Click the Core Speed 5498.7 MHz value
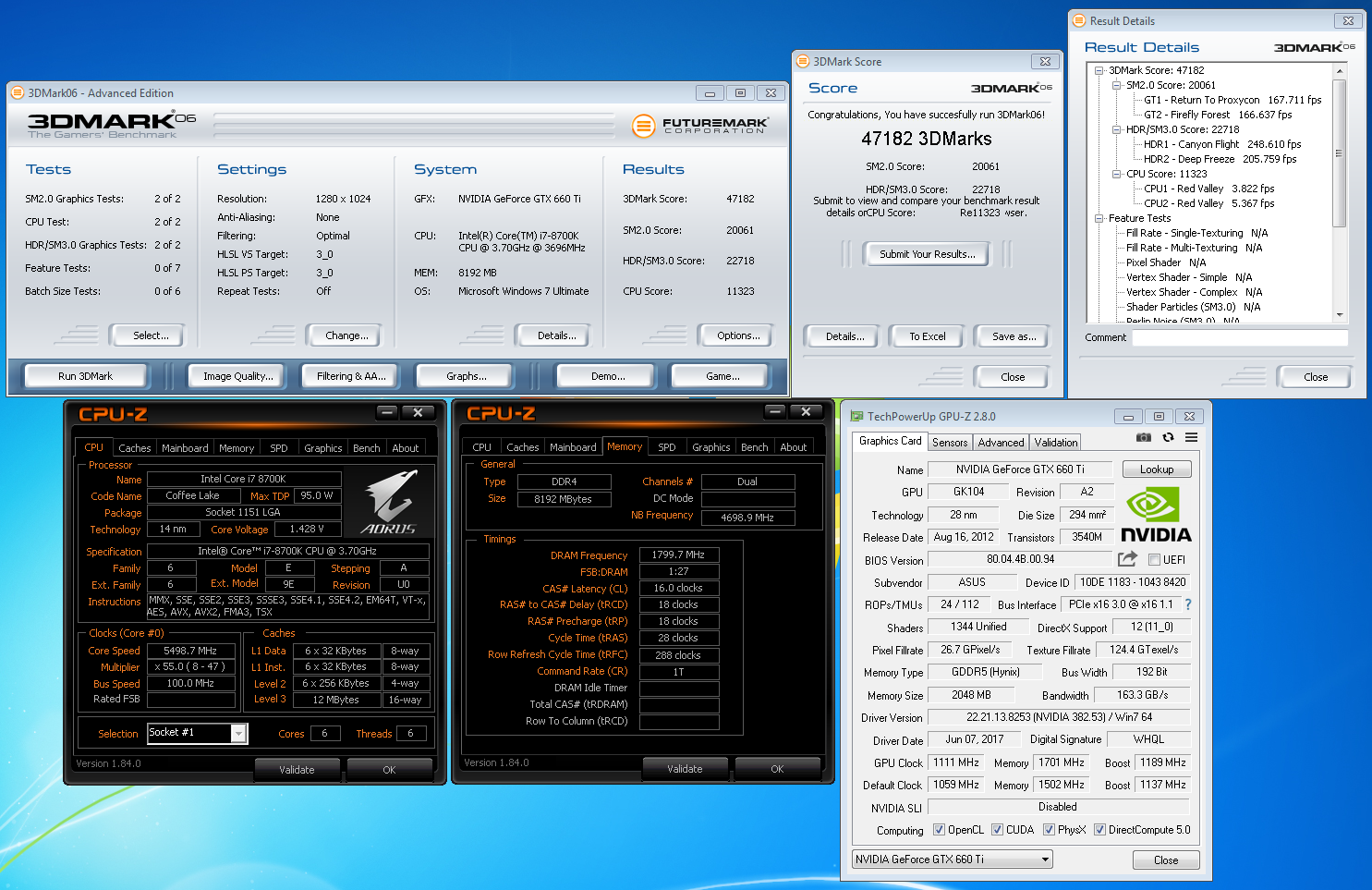Screen dimensions: 1372x890 [190, 651]
